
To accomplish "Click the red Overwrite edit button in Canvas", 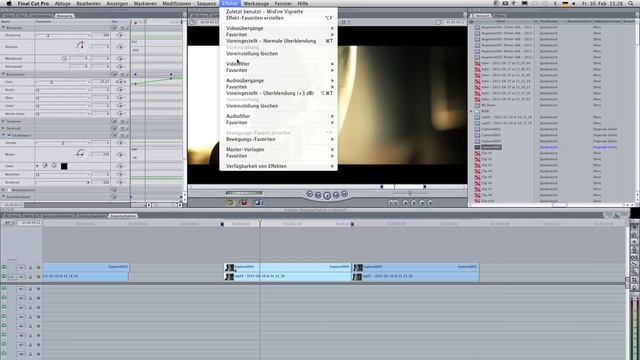I will click(244, 202).
